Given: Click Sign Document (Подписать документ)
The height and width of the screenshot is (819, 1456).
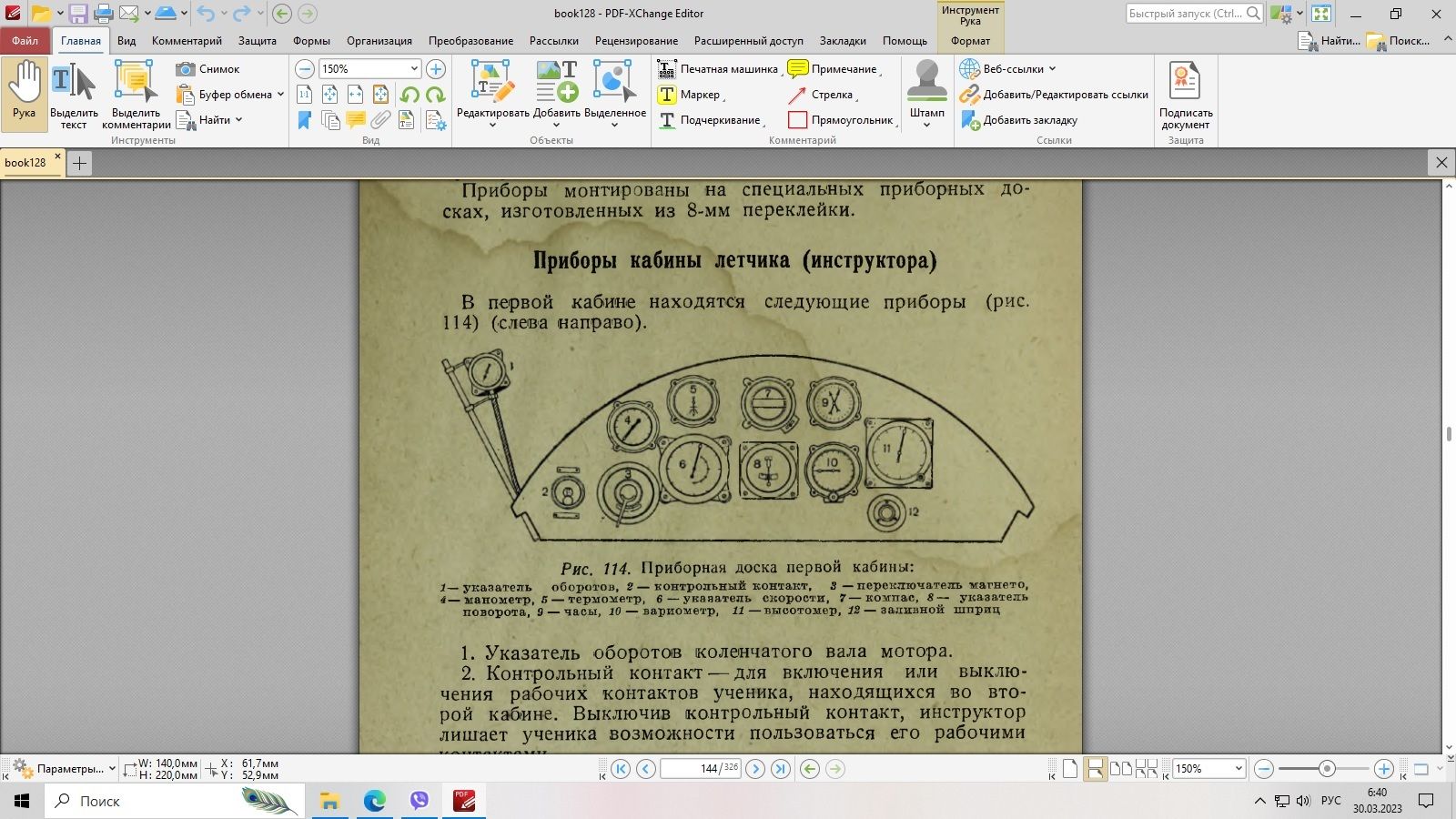Looking at the screenshot, I should (x=1186, y=95).
